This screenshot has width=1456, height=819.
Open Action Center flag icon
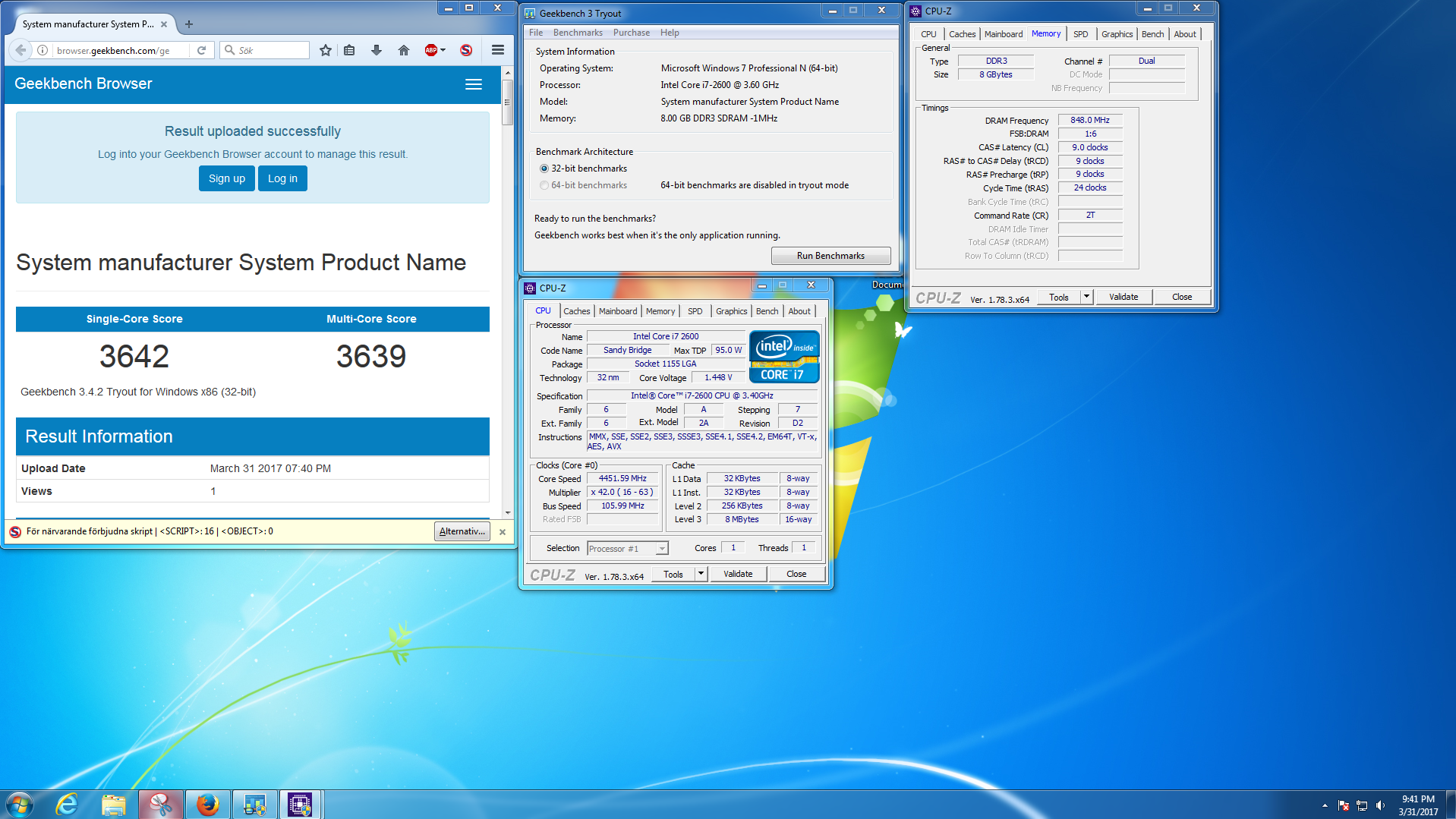coord(1344,805)
